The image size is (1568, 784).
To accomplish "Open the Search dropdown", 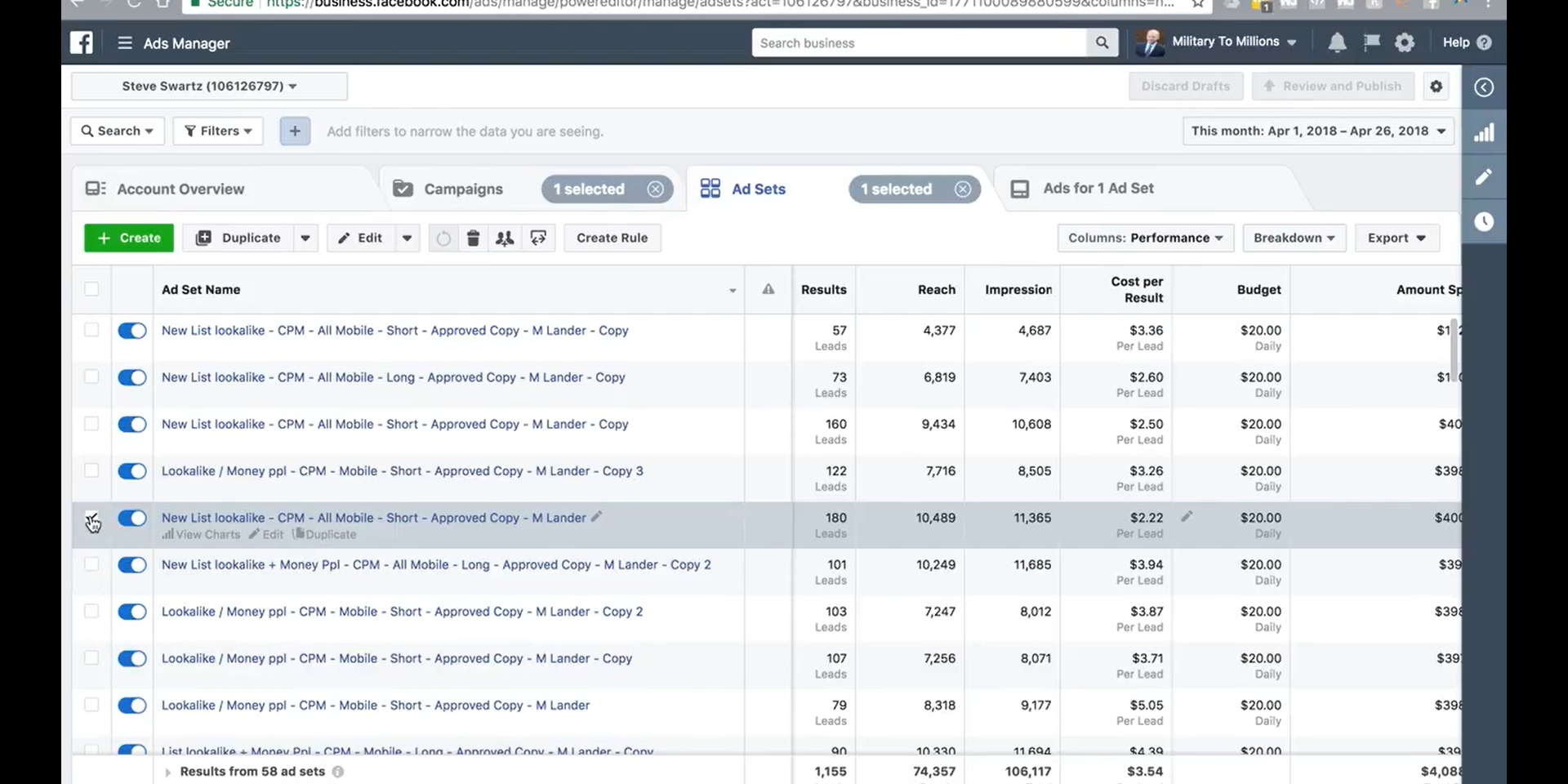I will point(118,131).
